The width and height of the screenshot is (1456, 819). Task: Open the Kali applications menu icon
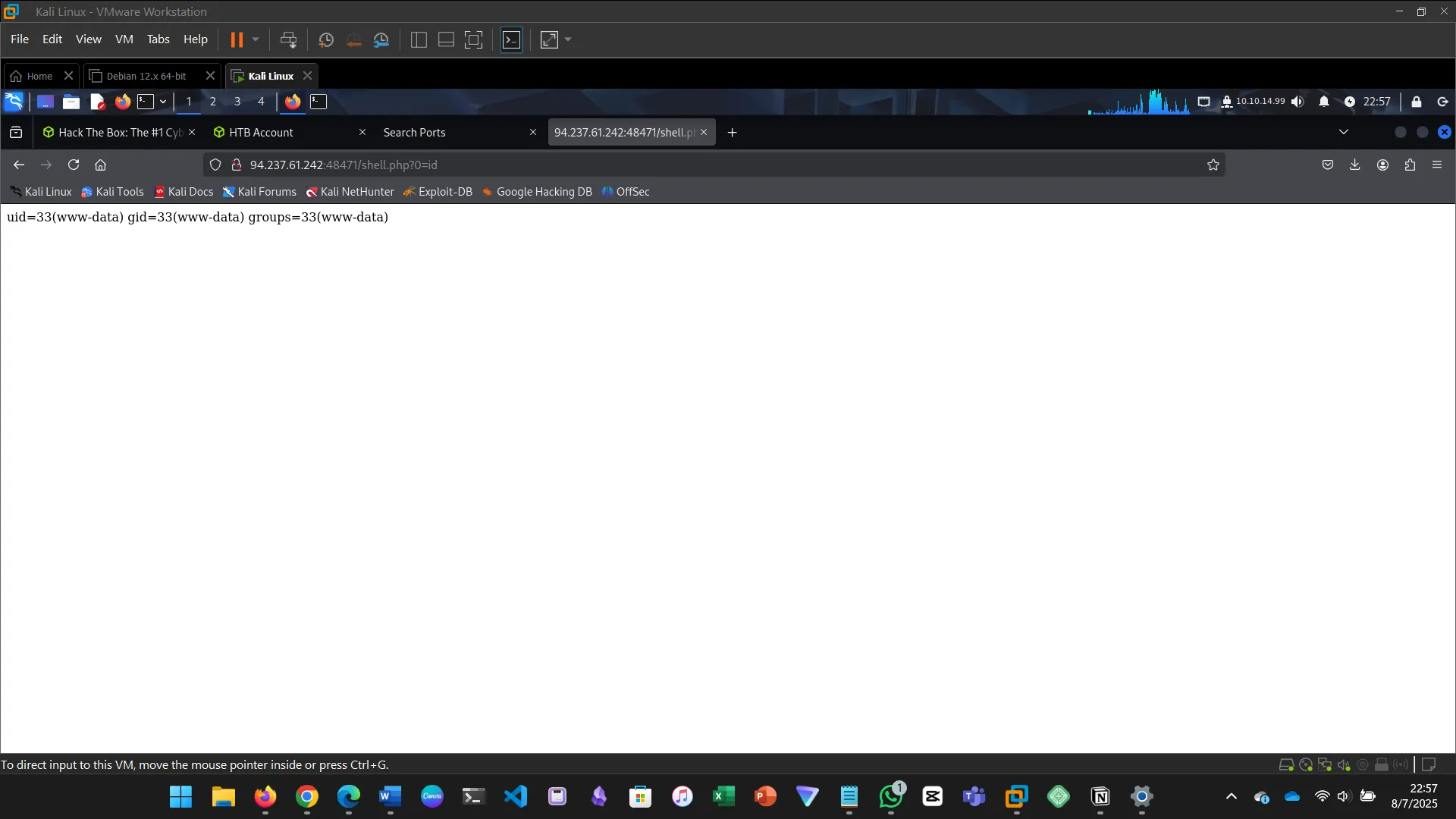click(14, 102)
